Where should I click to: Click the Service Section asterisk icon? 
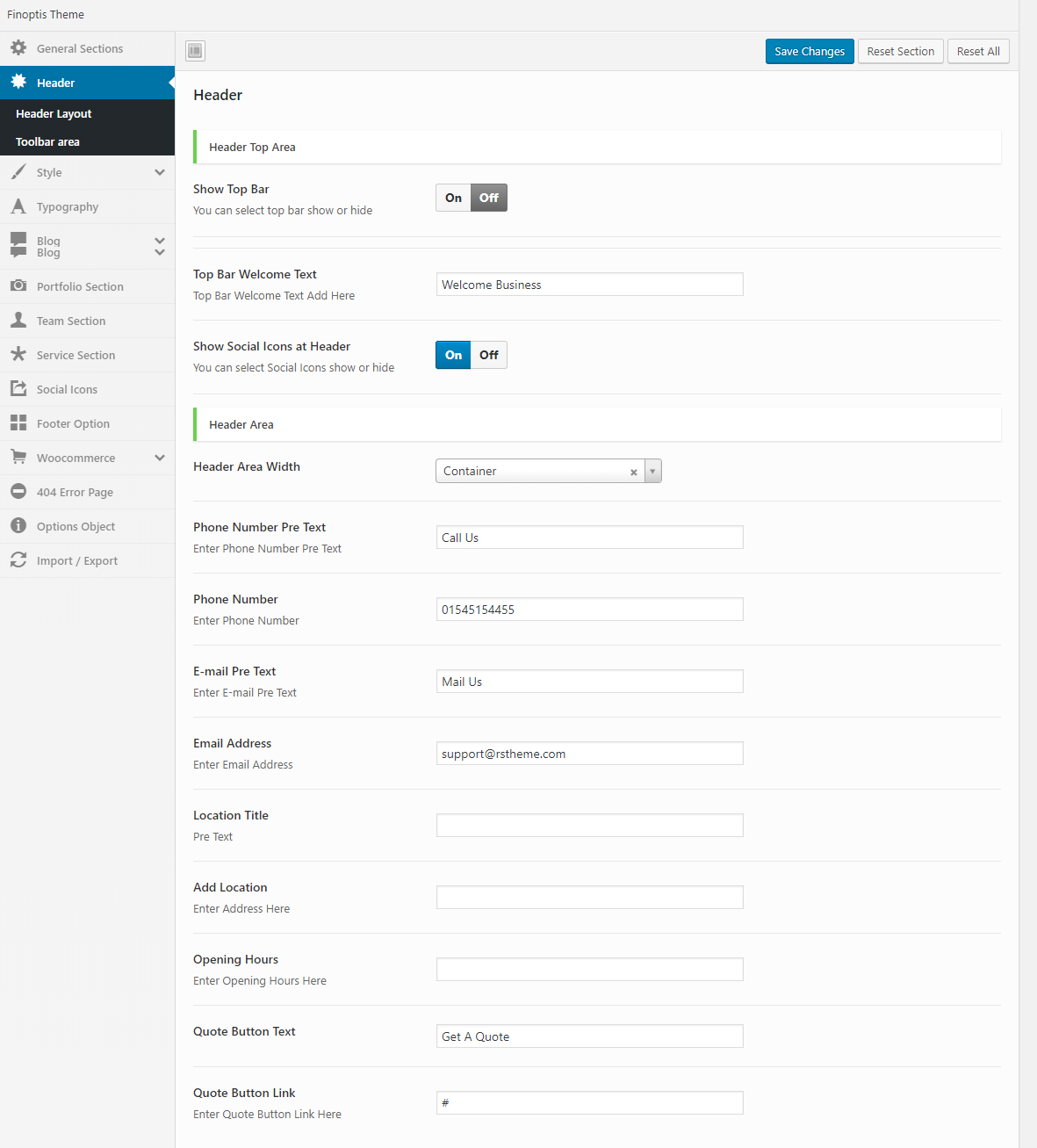pos(18,355)
